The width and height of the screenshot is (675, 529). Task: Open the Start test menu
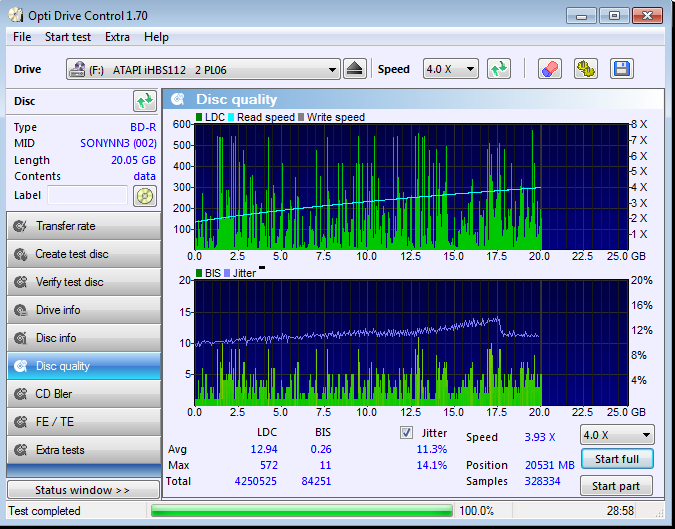[68, 37]
